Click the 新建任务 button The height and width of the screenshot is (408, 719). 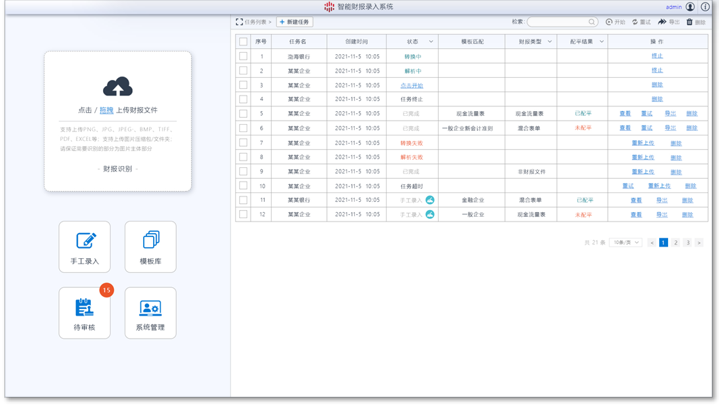(x=295, y=22)
